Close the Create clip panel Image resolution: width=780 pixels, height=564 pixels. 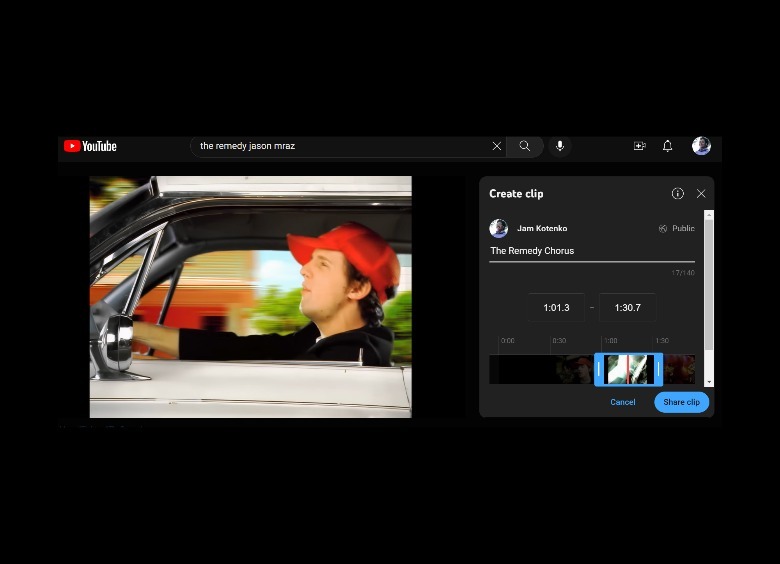pyautogui.click(x=701, y=193)
